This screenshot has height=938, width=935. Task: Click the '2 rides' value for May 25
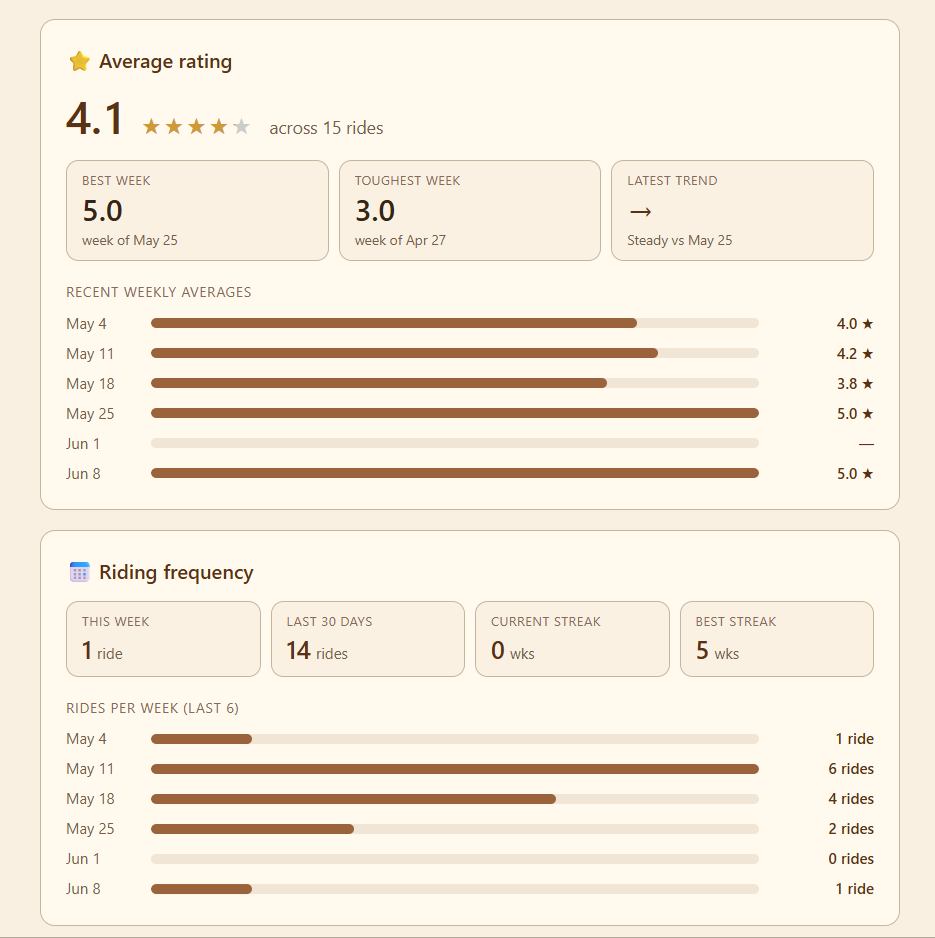(851, 829)
